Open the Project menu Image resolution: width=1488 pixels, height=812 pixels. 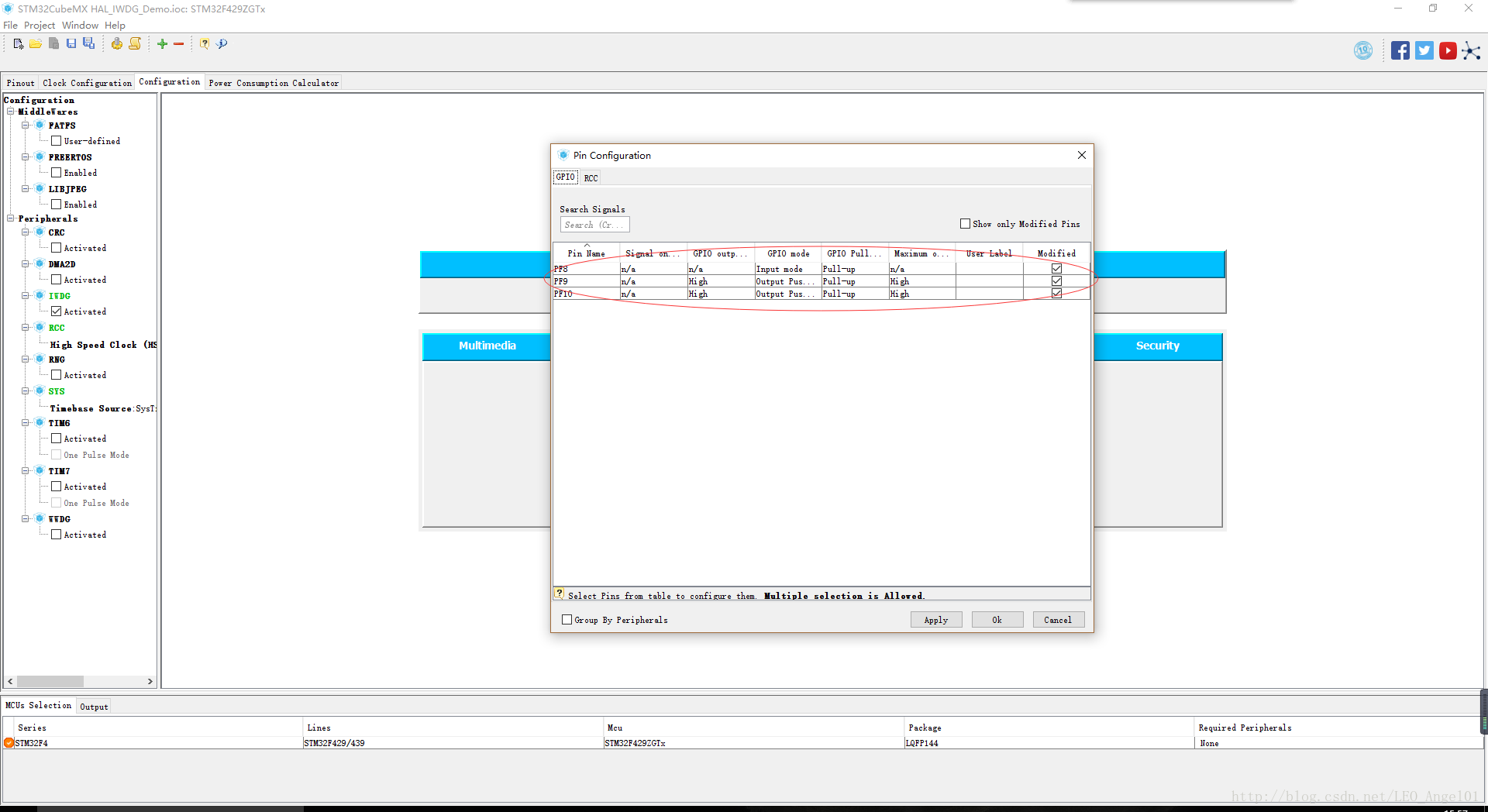pos(40,25)
